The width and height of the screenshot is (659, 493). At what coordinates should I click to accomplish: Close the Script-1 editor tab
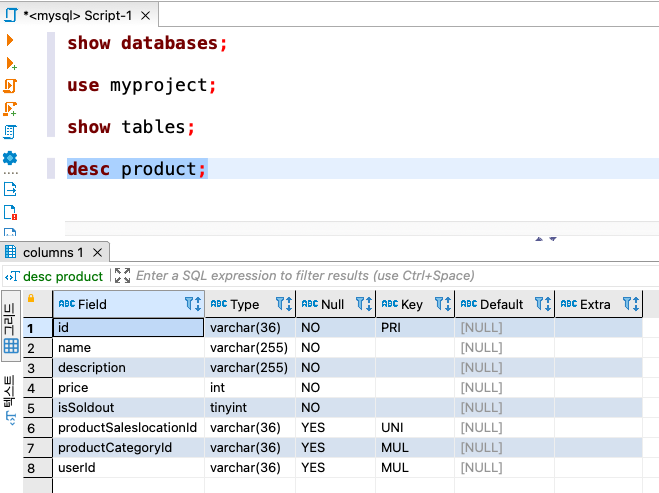(145, 16)
